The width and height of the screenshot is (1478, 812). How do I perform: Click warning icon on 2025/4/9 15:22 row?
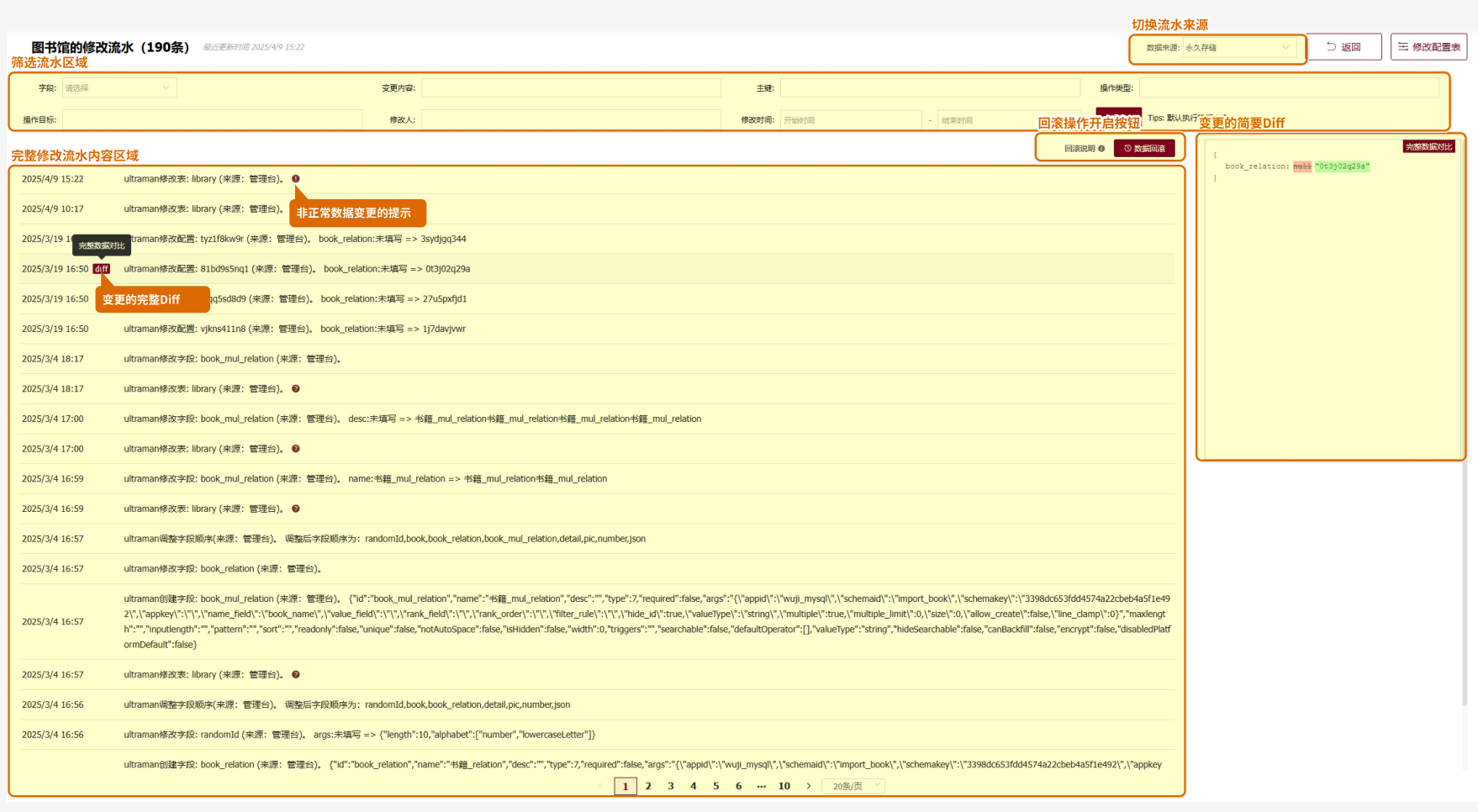296,179
